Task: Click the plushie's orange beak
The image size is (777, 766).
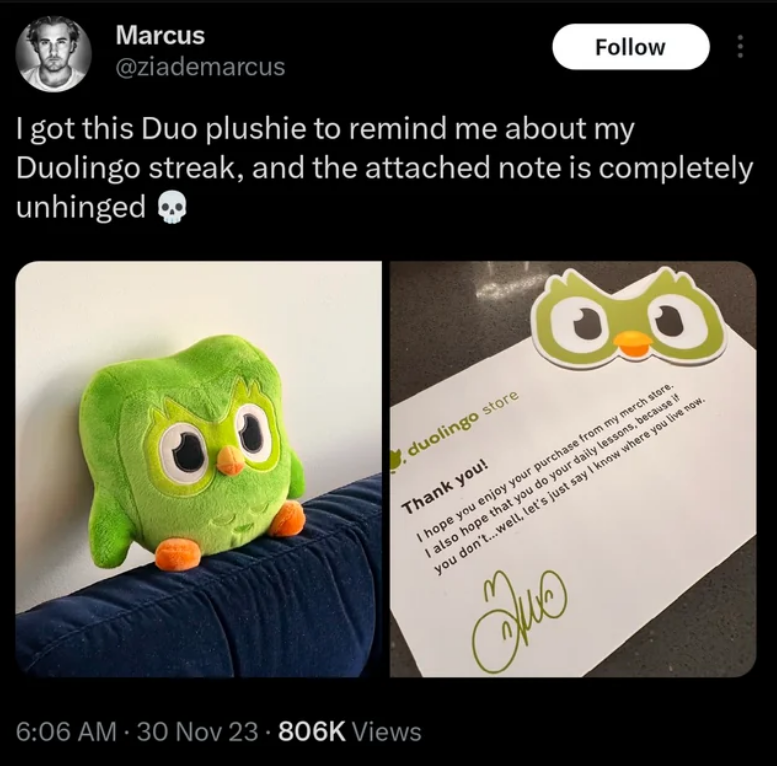Action: tap(230, 461)
